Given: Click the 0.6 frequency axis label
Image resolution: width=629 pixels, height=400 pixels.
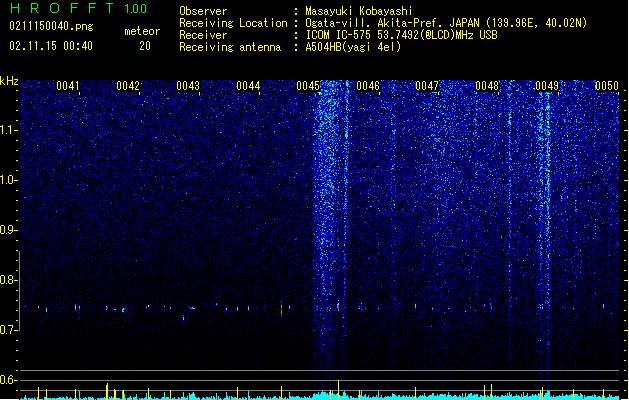Looking at the screenshot, I should (9, 380).
